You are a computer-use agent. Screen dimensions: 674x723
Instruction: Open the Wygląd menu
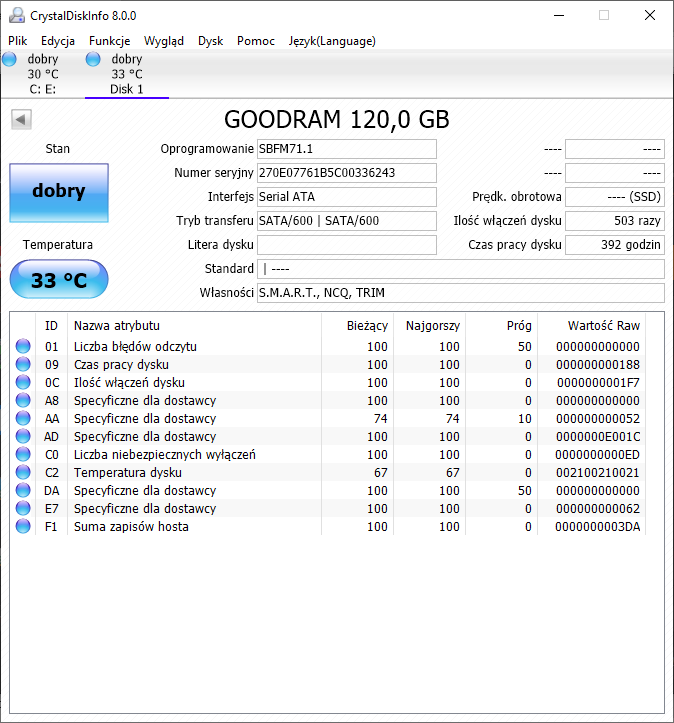pos(164,41)
